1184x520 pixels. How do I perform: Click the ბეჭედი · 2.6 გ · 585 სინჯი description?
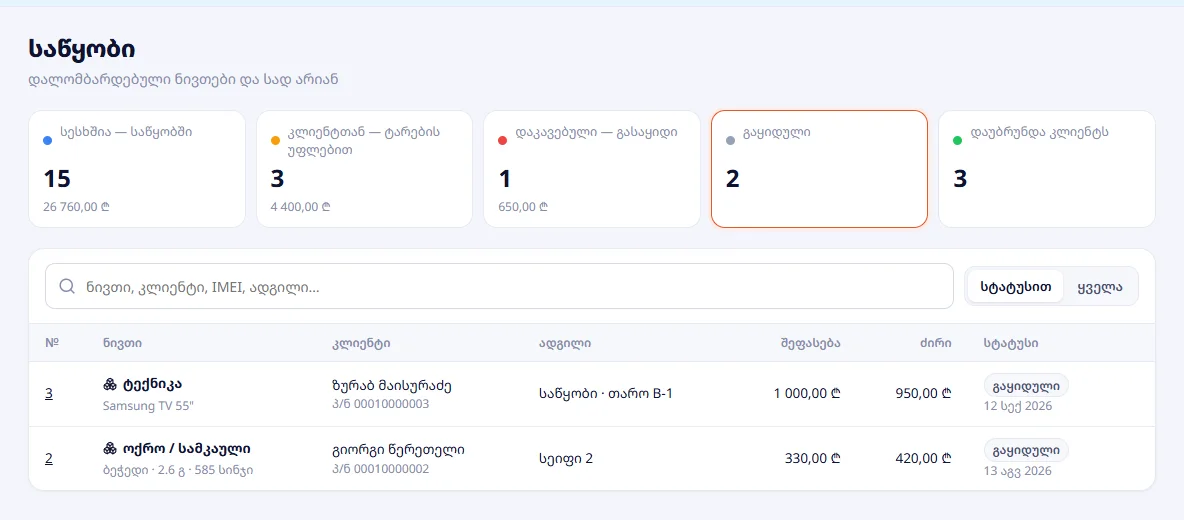(177, 470)
